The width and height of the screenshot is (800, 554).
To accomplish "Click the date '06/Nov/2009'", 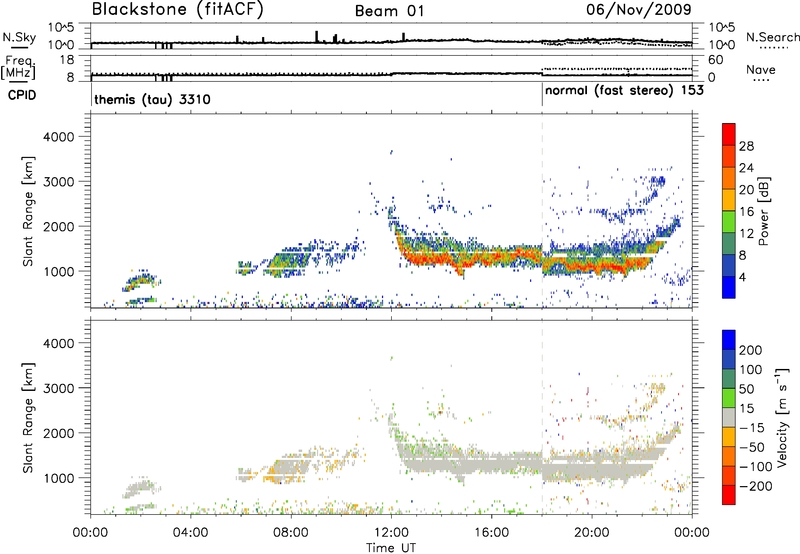I will 639,9.
